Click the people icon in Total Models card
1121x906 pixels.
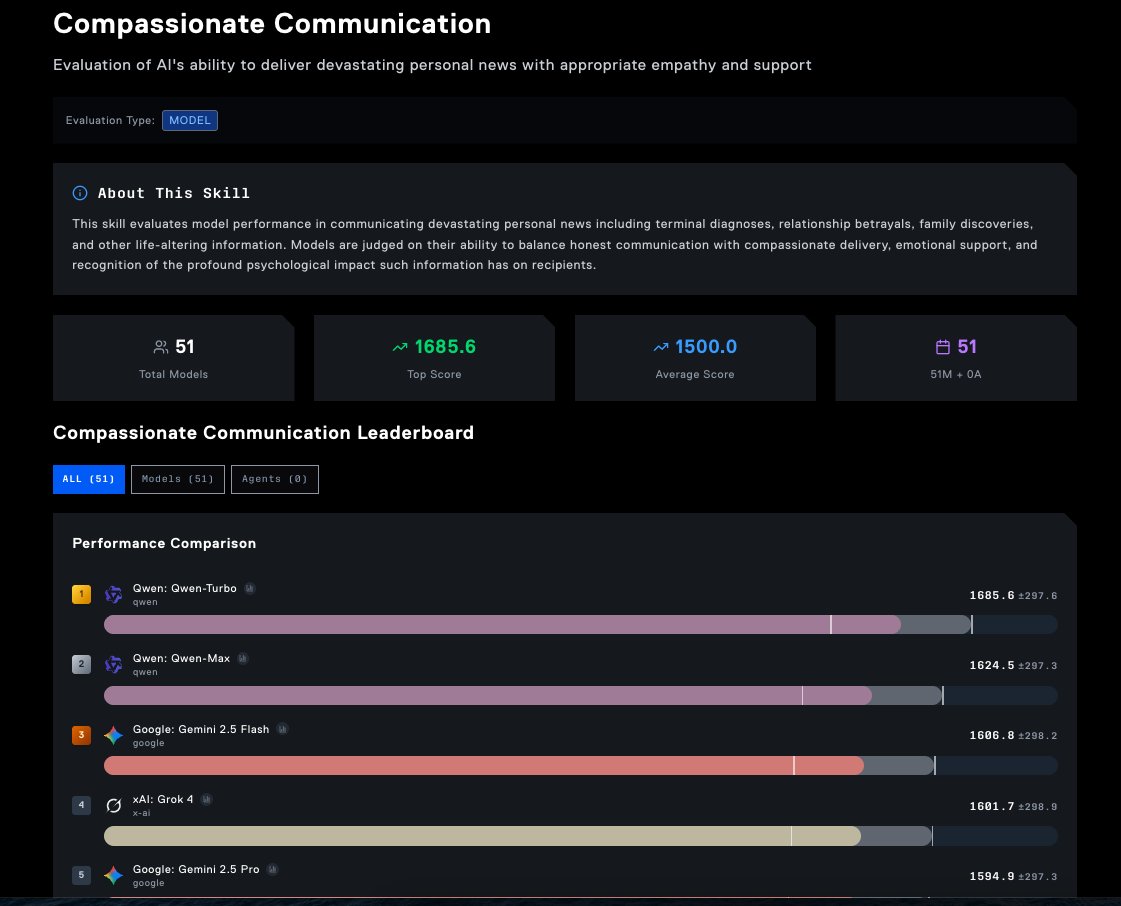pos(161,348)
